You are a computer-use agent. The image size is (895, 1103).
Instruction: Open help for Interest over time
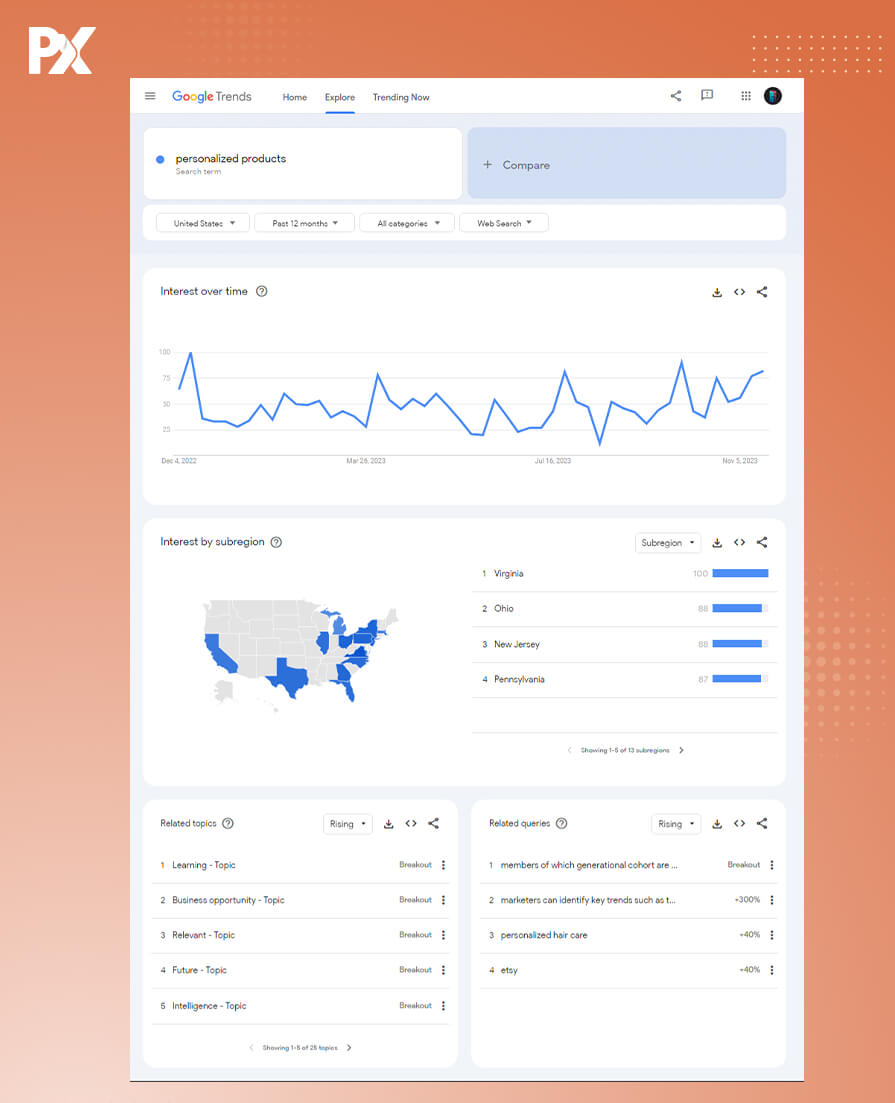[x=262, y=292]
